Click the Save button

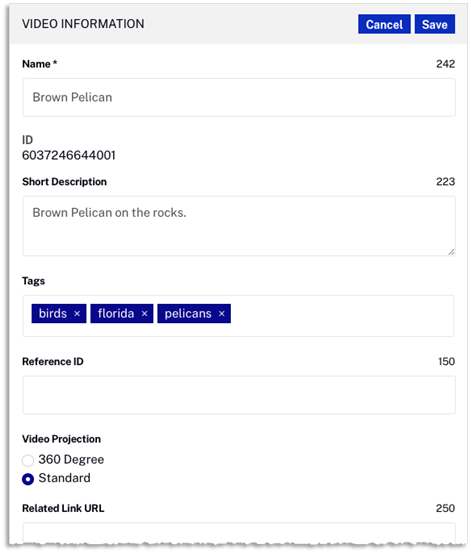coord(435,24)
